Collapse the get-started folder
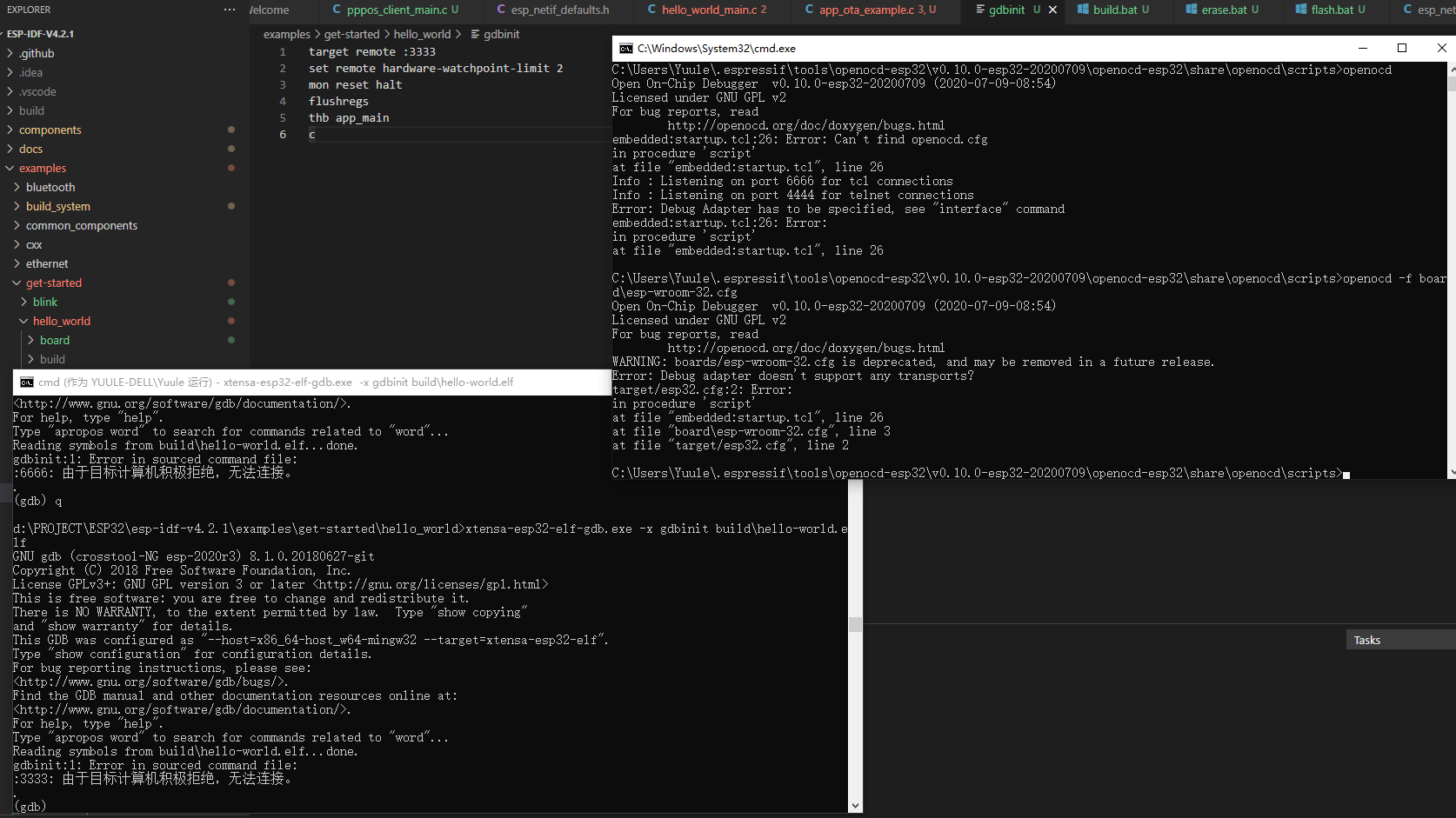This screenshot has width=1456, height=818. (x=53, y=283)
